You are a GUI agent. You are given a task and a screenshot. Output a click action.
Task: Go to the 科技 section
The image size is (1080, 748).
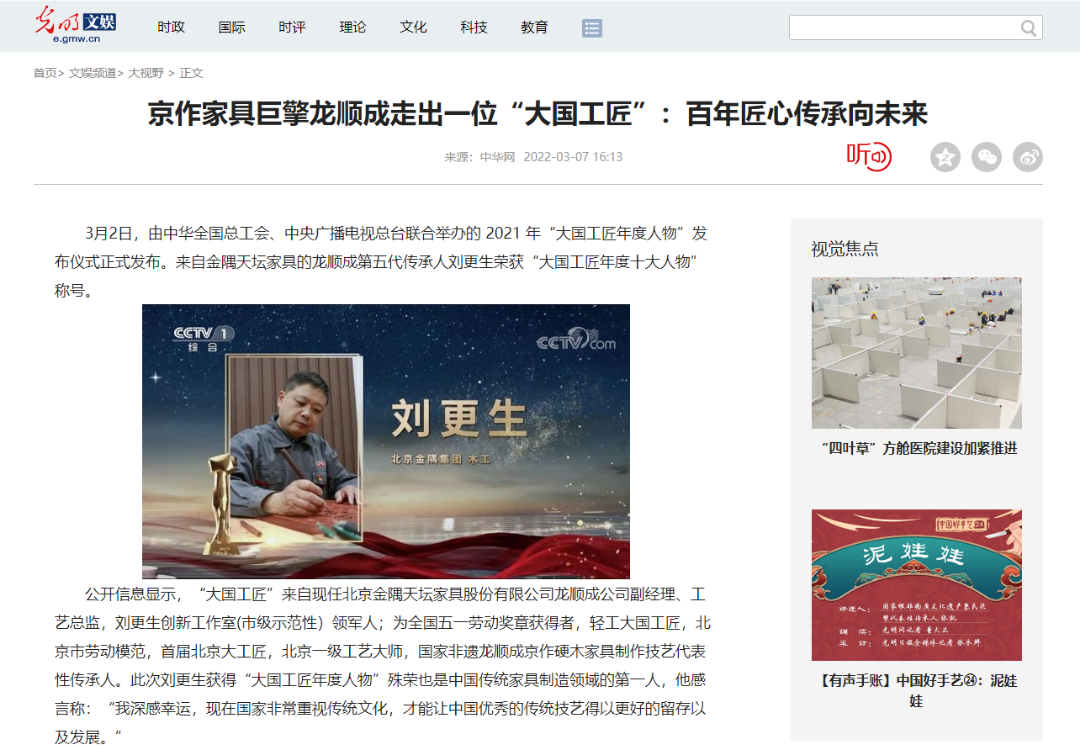pyautogui.click(x=474, y=28)
